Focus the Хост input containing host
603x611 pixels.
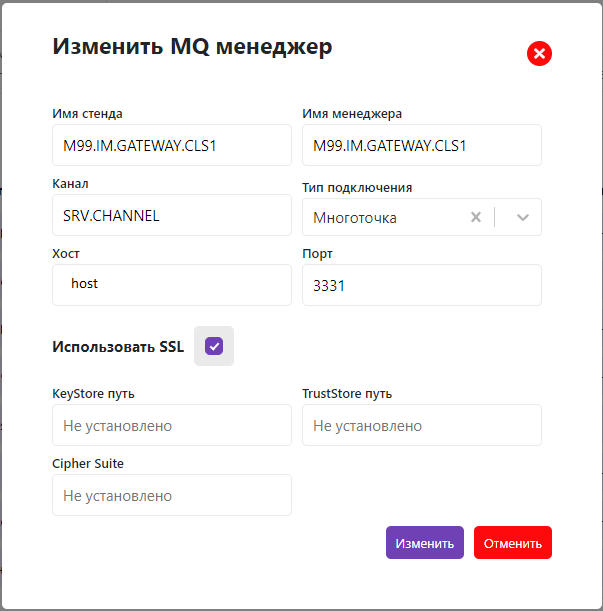(x=171, y=284)
